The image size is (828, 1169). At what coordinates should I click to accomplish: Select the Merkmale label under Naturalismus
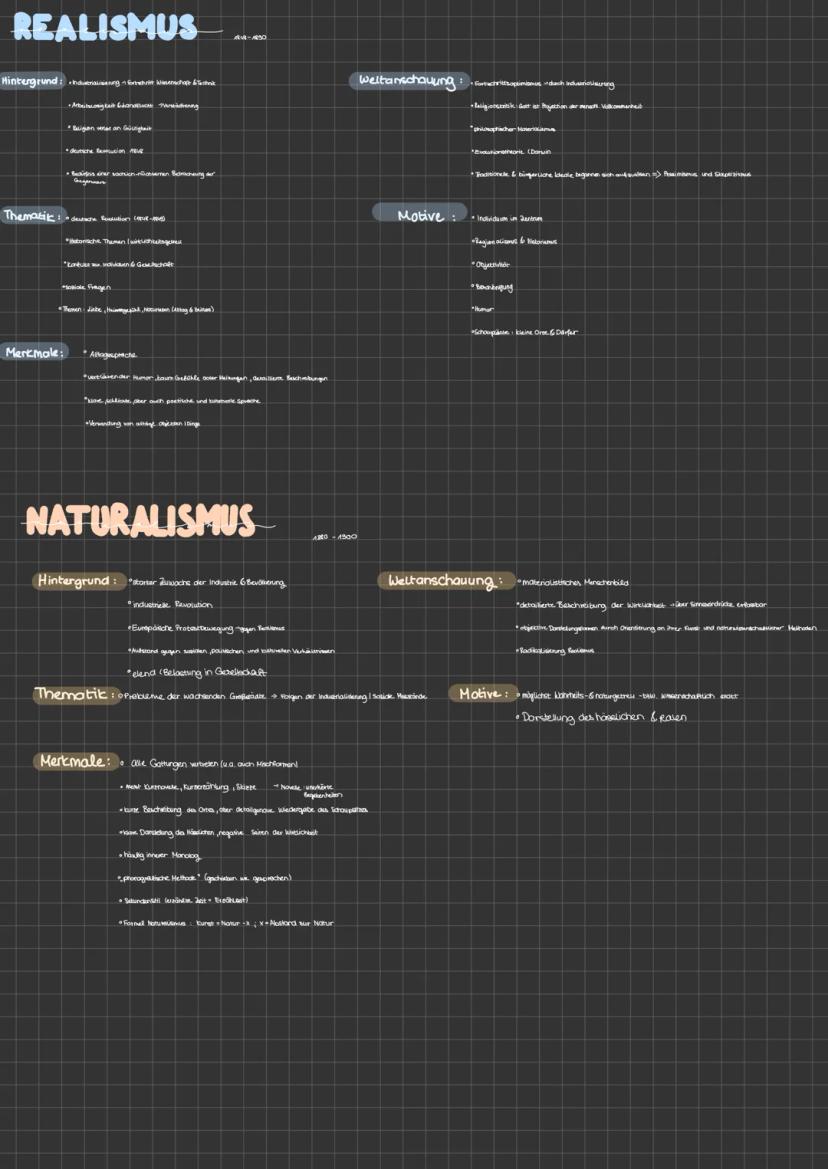[74, 761]
